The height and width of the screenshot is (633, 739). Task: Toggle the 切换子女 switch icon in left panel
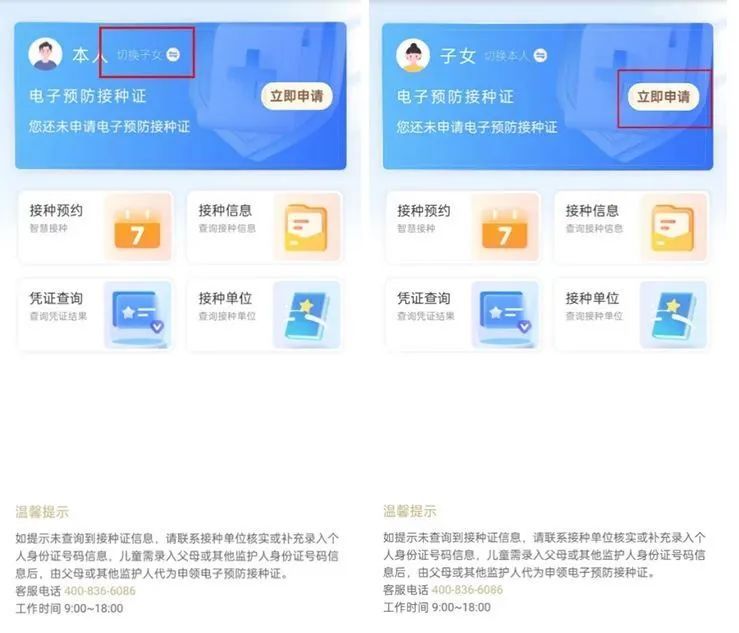(x=173, y=54)
